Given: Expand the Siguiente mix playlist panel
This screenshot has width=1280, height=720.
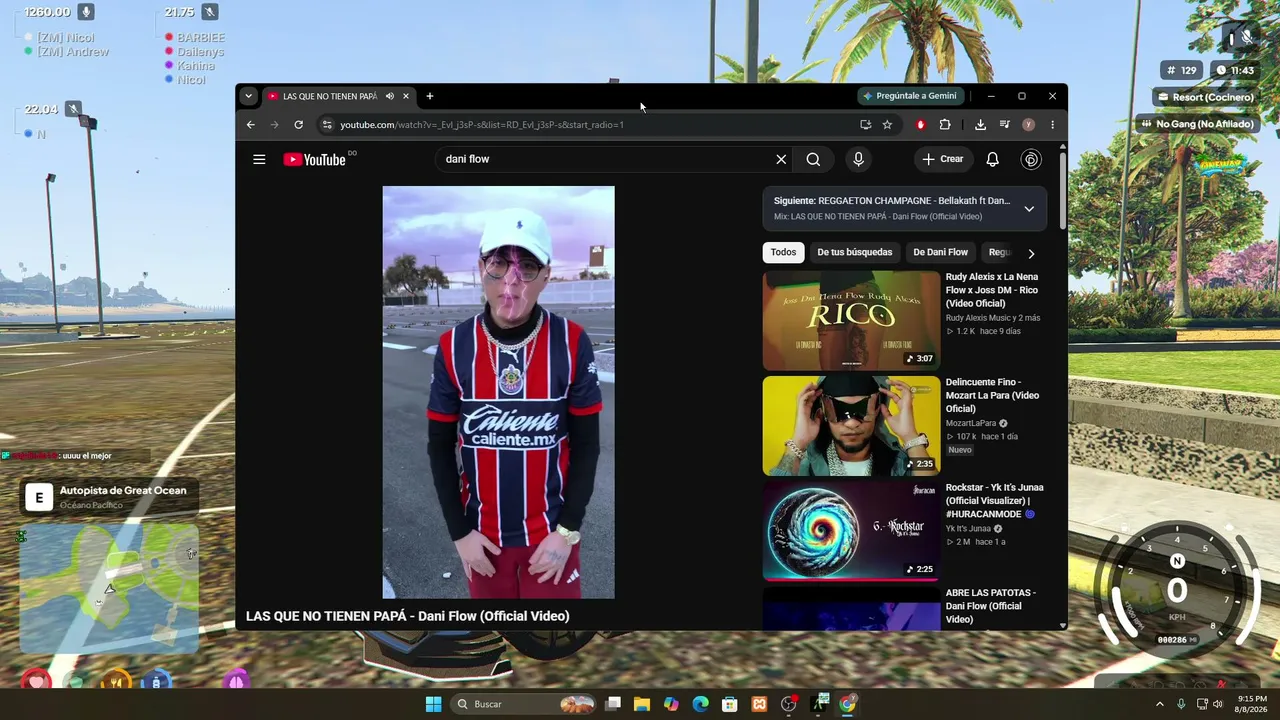Looking at the screenshot, I should tap(1029, 209).
